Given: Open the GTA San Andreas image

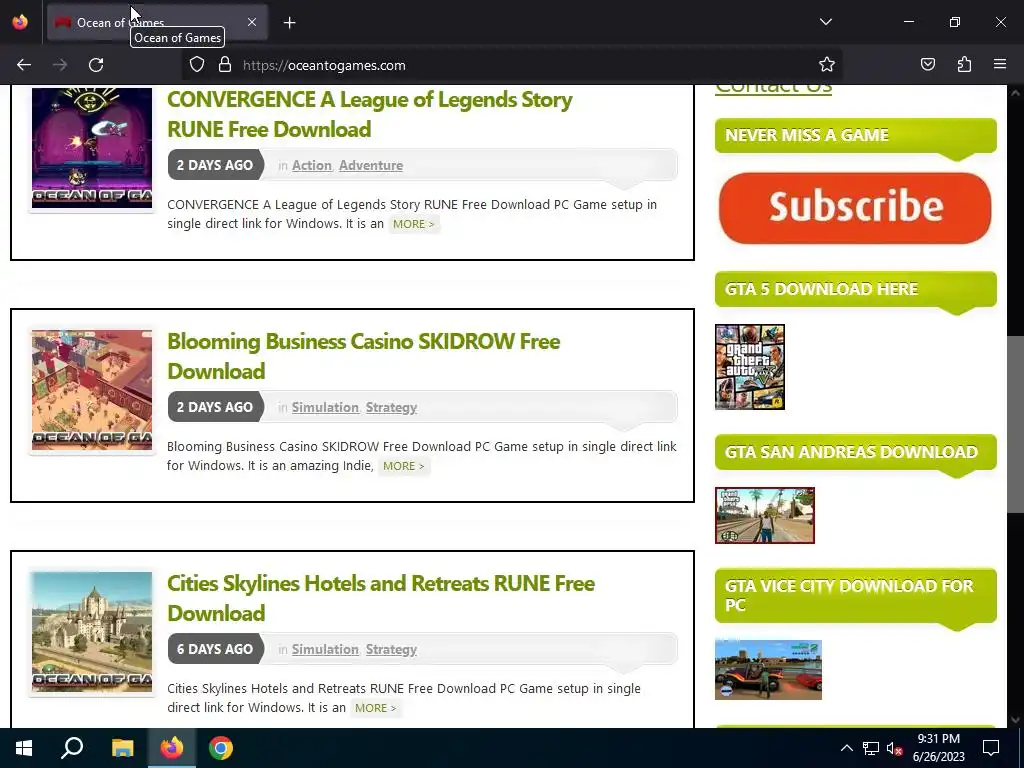Looking at the screenshot, I should 765,515.
